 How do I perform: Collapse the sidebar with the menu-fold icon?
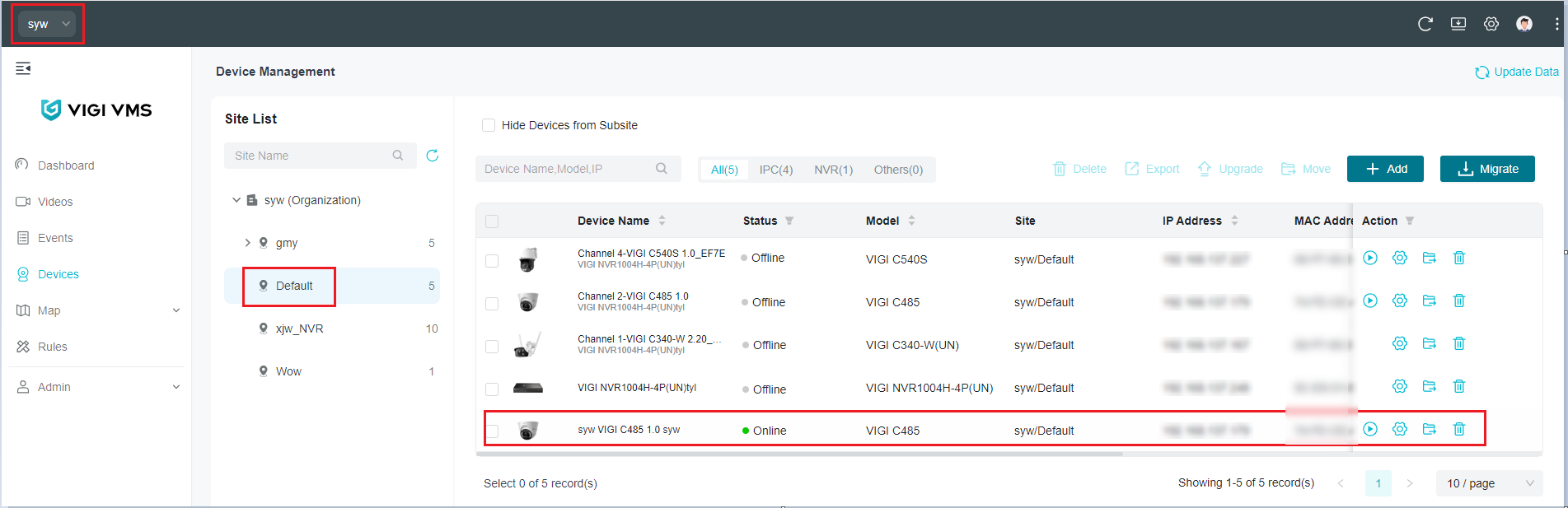pyautogui.click(x=23, y=68)
